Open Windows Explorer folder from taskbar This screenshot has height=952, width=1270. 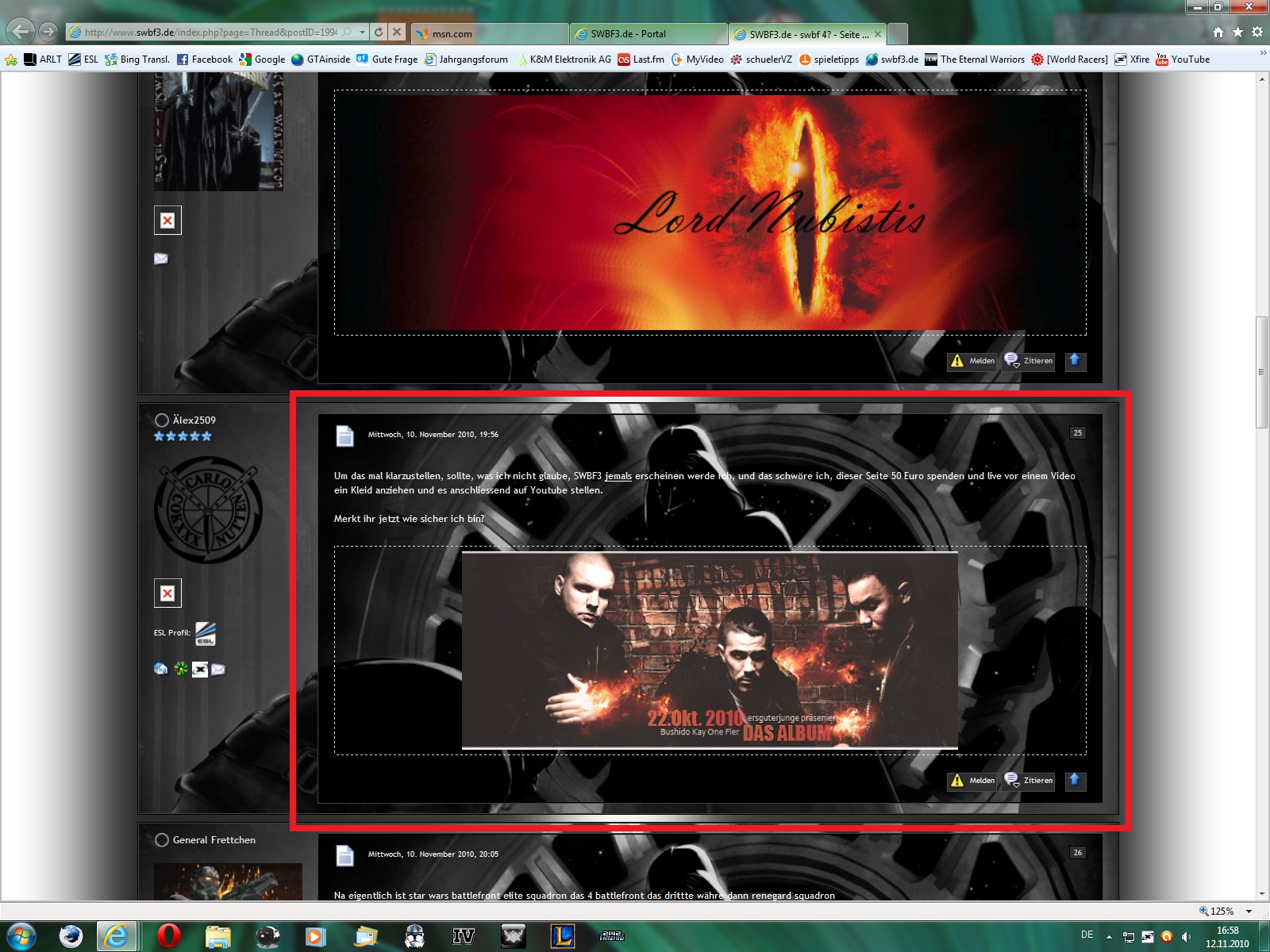217,936
